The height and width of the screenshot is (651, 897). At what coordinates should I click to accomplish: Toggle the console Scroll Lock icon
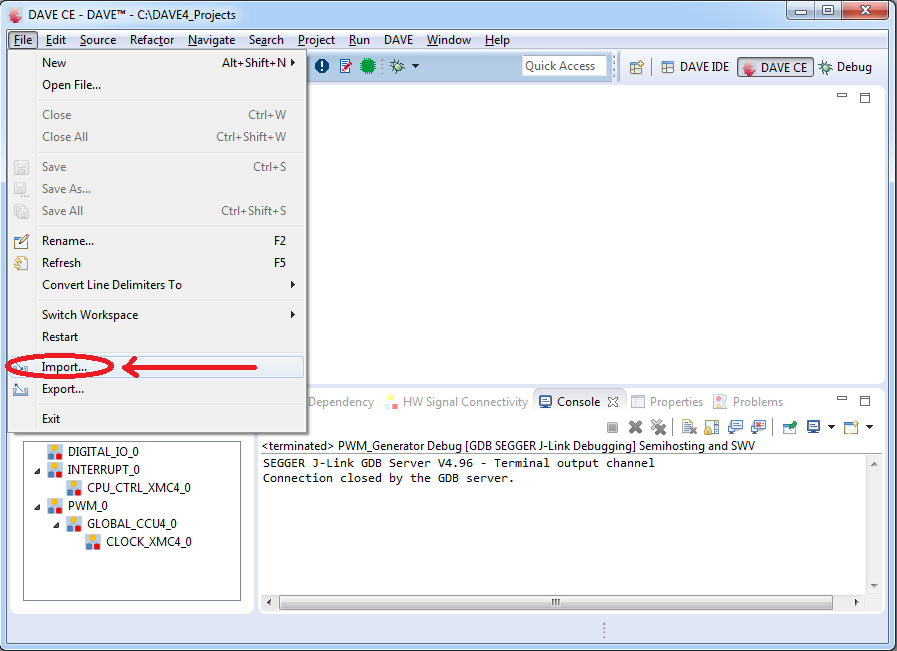pyautogui.click(x=712, y=427)
